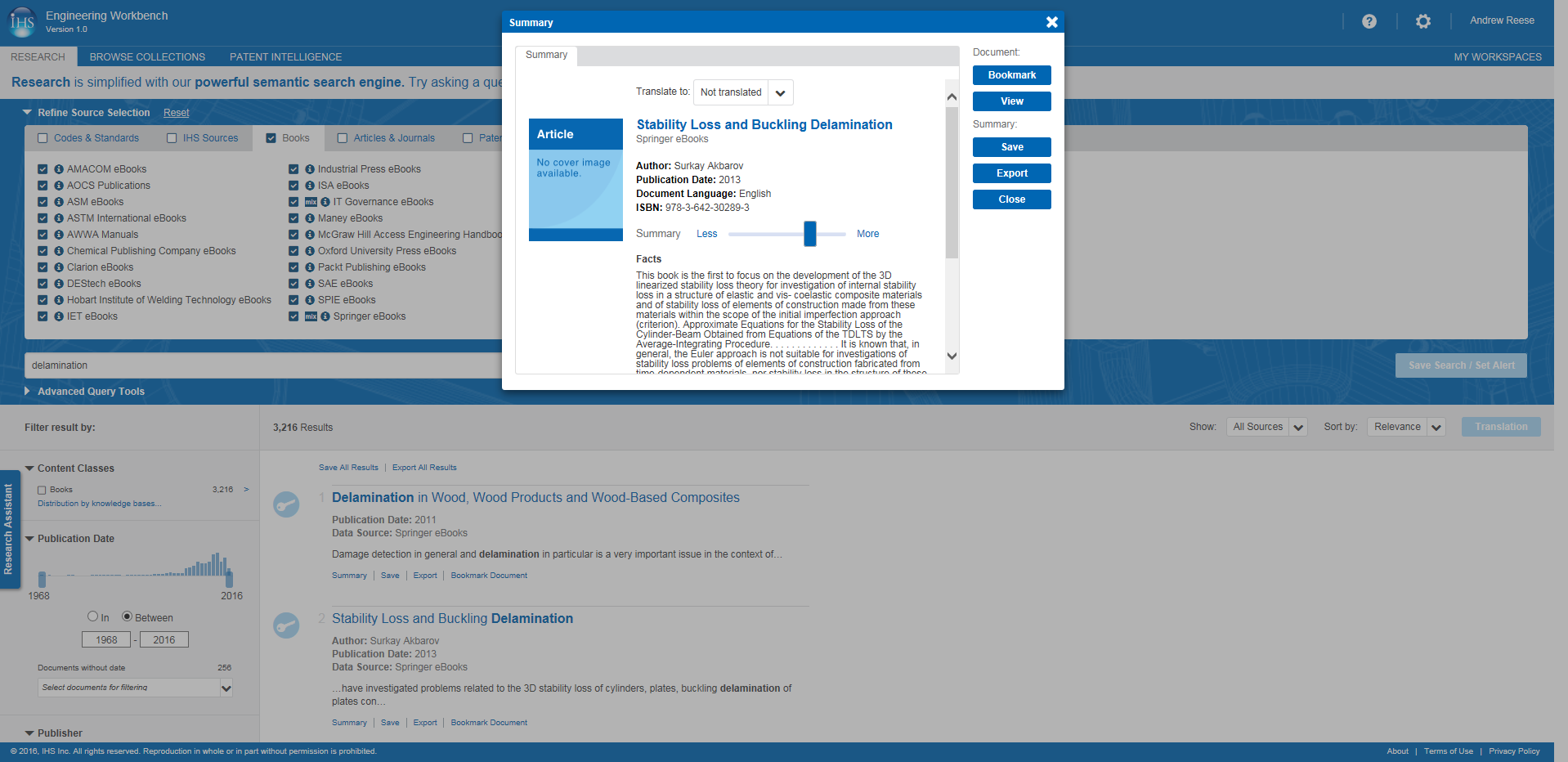
Task: Click the summary scrollbar down arrow
Action: point(952,356)
